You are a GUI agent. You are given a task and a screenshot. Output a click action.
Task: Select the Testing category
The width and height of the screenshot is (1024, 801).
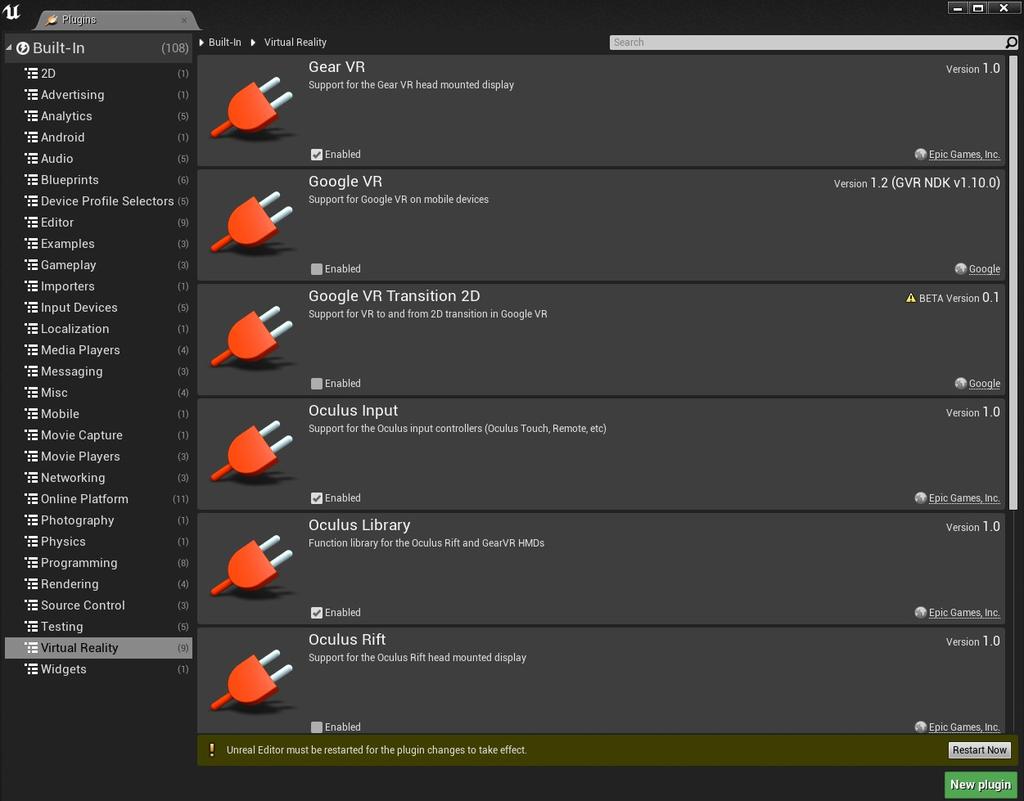click(x=99, y=627)
